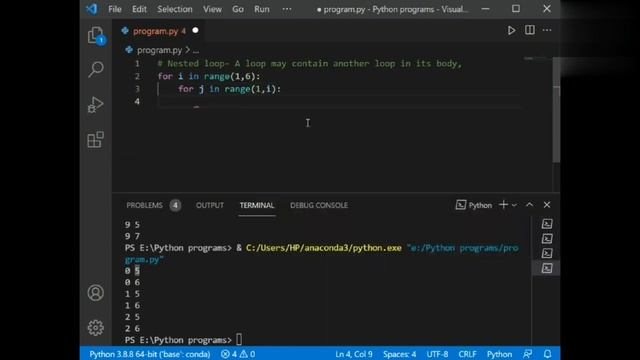Switch to the Debug Console tab
640x360 pixels.
319,205
